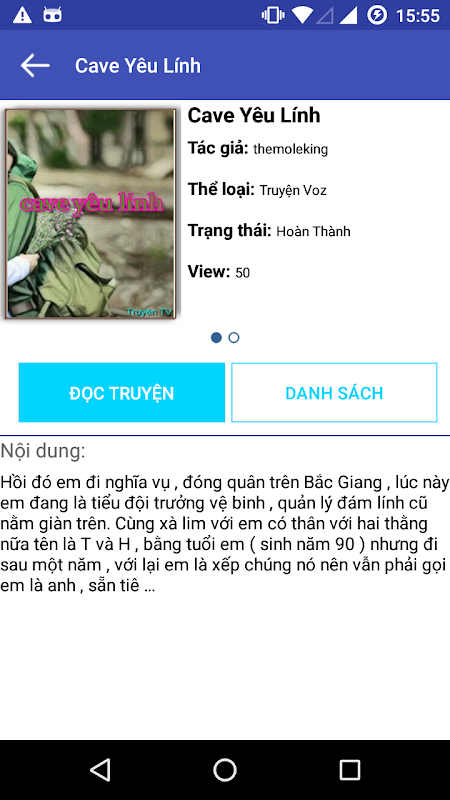Tap the Android home circle button
450x800 pixels.
225,769
